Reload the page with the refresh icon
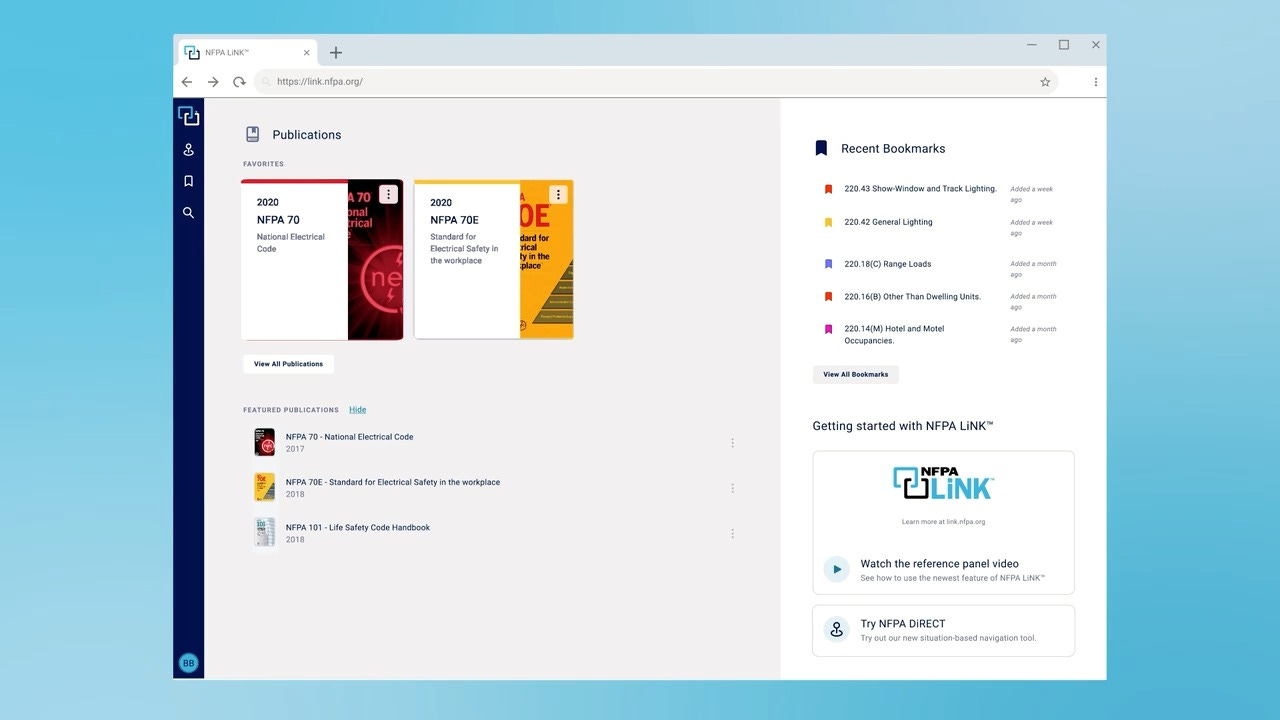Image resolution: width=1280 pixels, height=720 pixels. tap(239, 82)
